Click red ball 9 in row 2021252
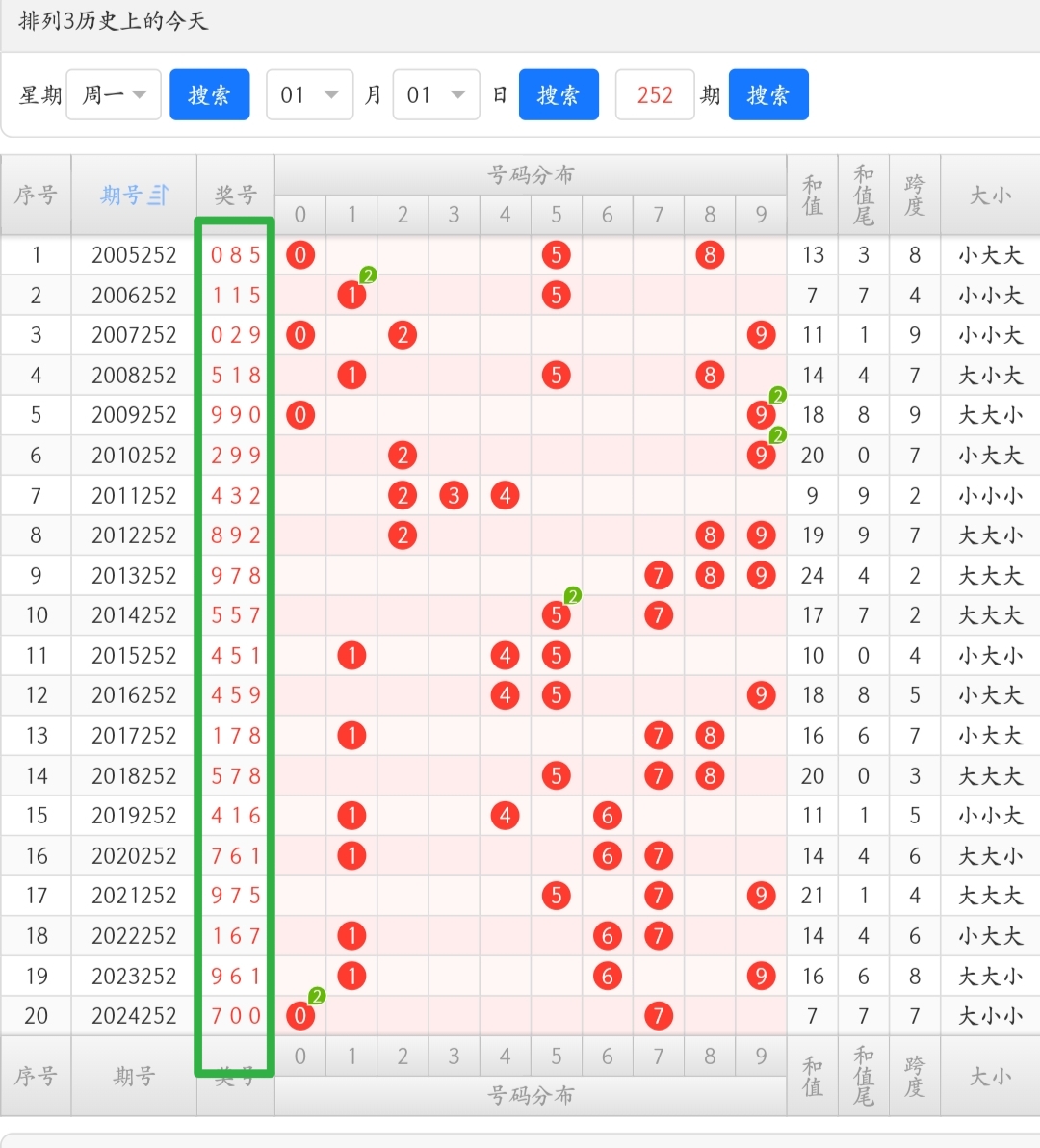 761,896
